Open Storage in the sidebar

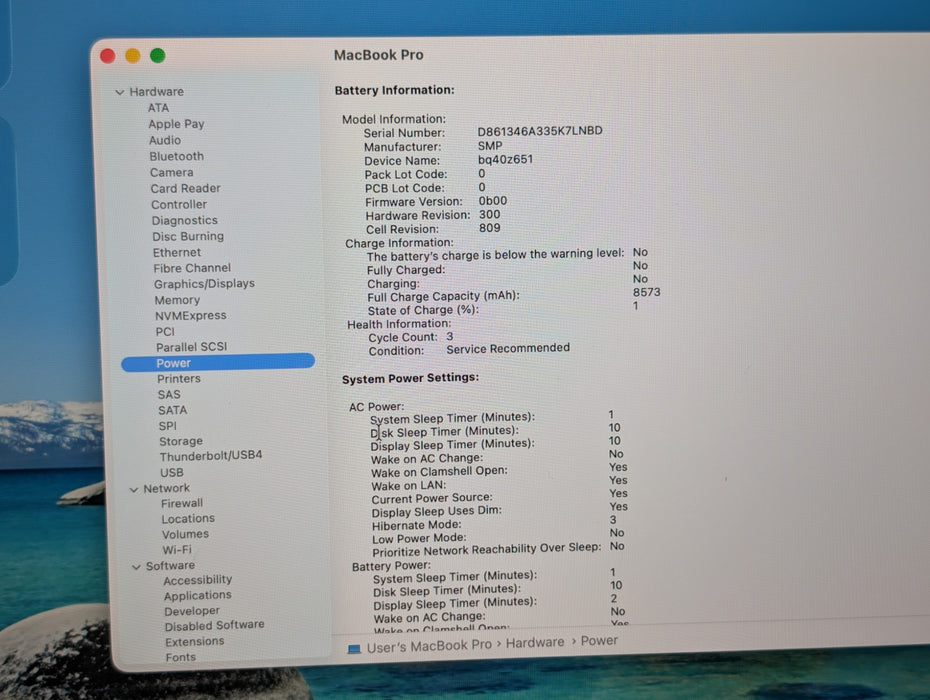click(181, 441)
